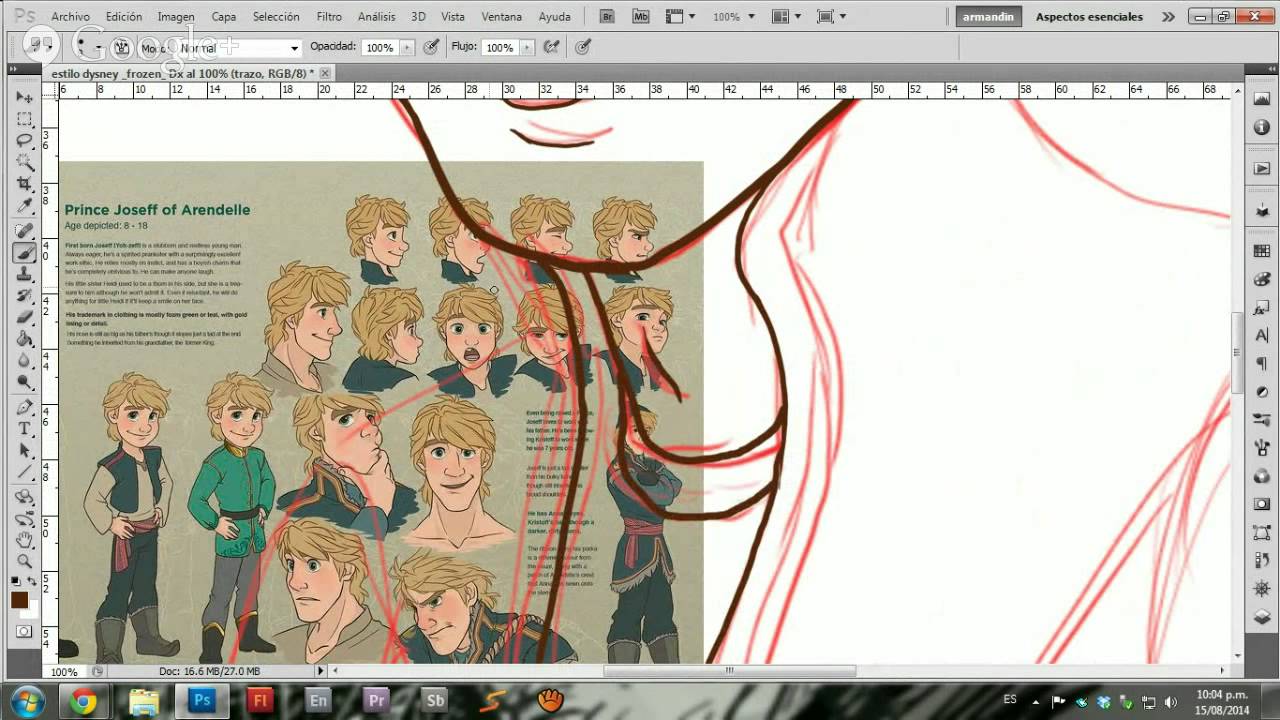Select the Line shape tool
Image resolution: width=1280 pixels, height=720 pixels.
pyautogui.click(x=25, y=472)
